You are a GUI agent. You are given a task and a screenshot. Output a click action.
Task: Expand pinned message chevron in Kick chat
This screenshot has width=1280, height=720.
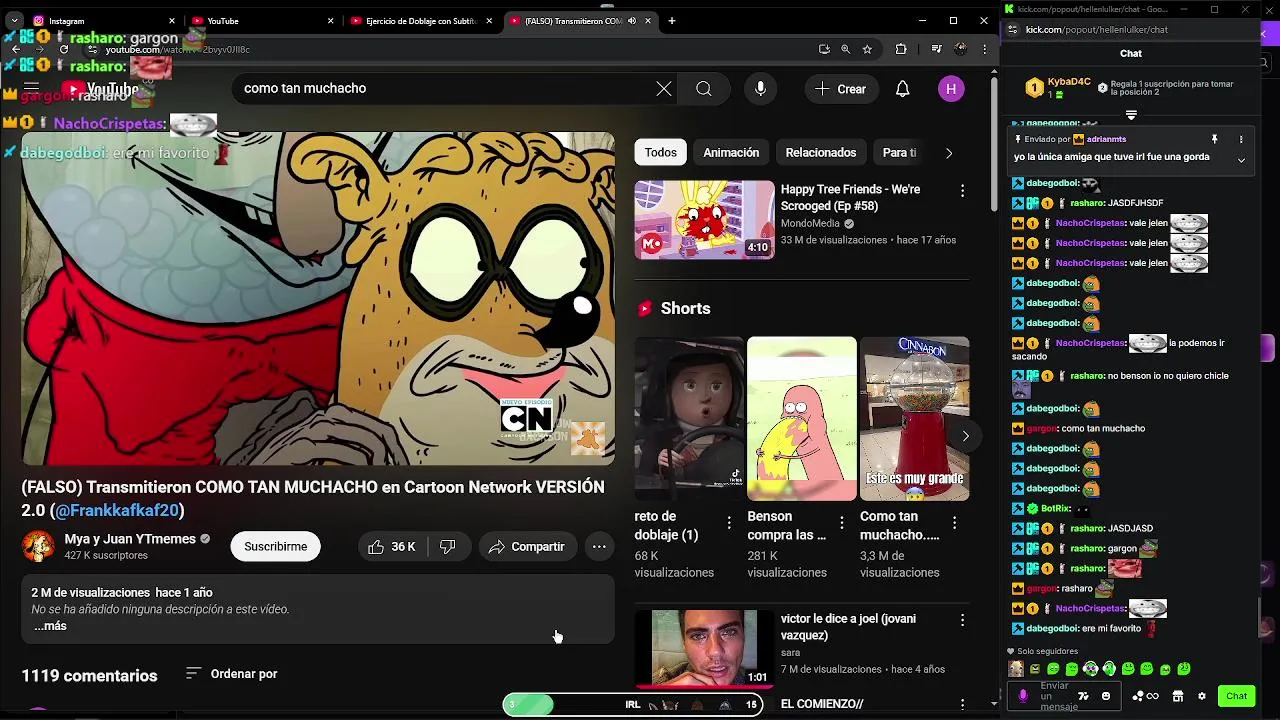click(x=1241, y=160)
